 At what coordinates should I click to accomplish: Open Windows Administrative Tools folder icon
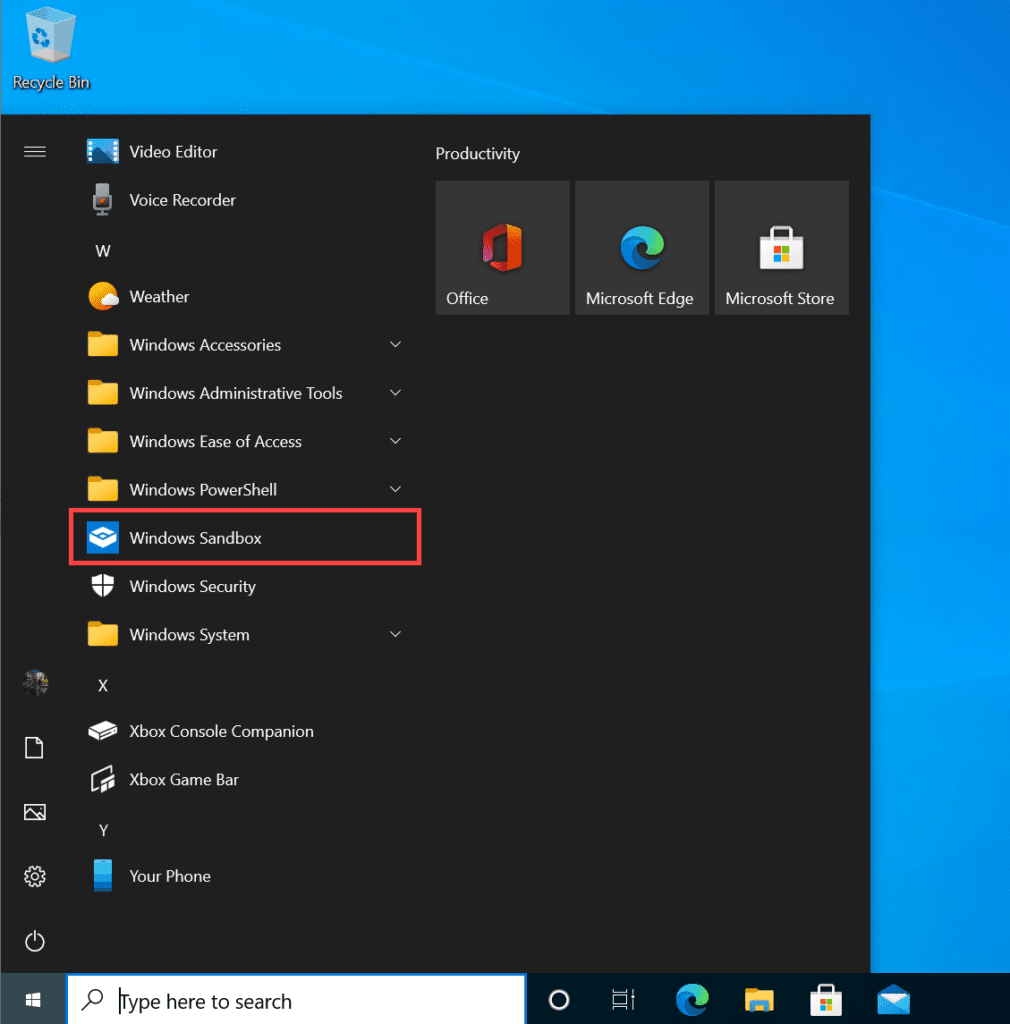[103, 392]
